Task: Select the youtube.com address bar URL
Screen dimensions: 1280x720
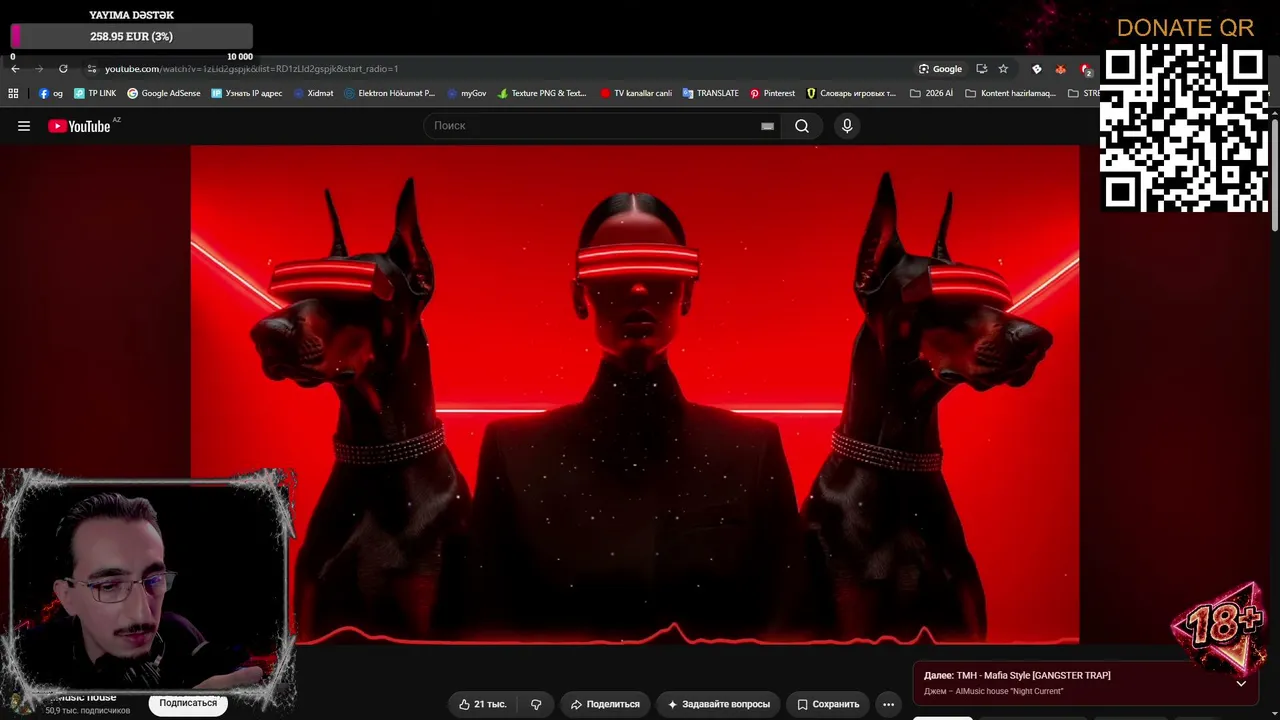Action: click(251, 69)
